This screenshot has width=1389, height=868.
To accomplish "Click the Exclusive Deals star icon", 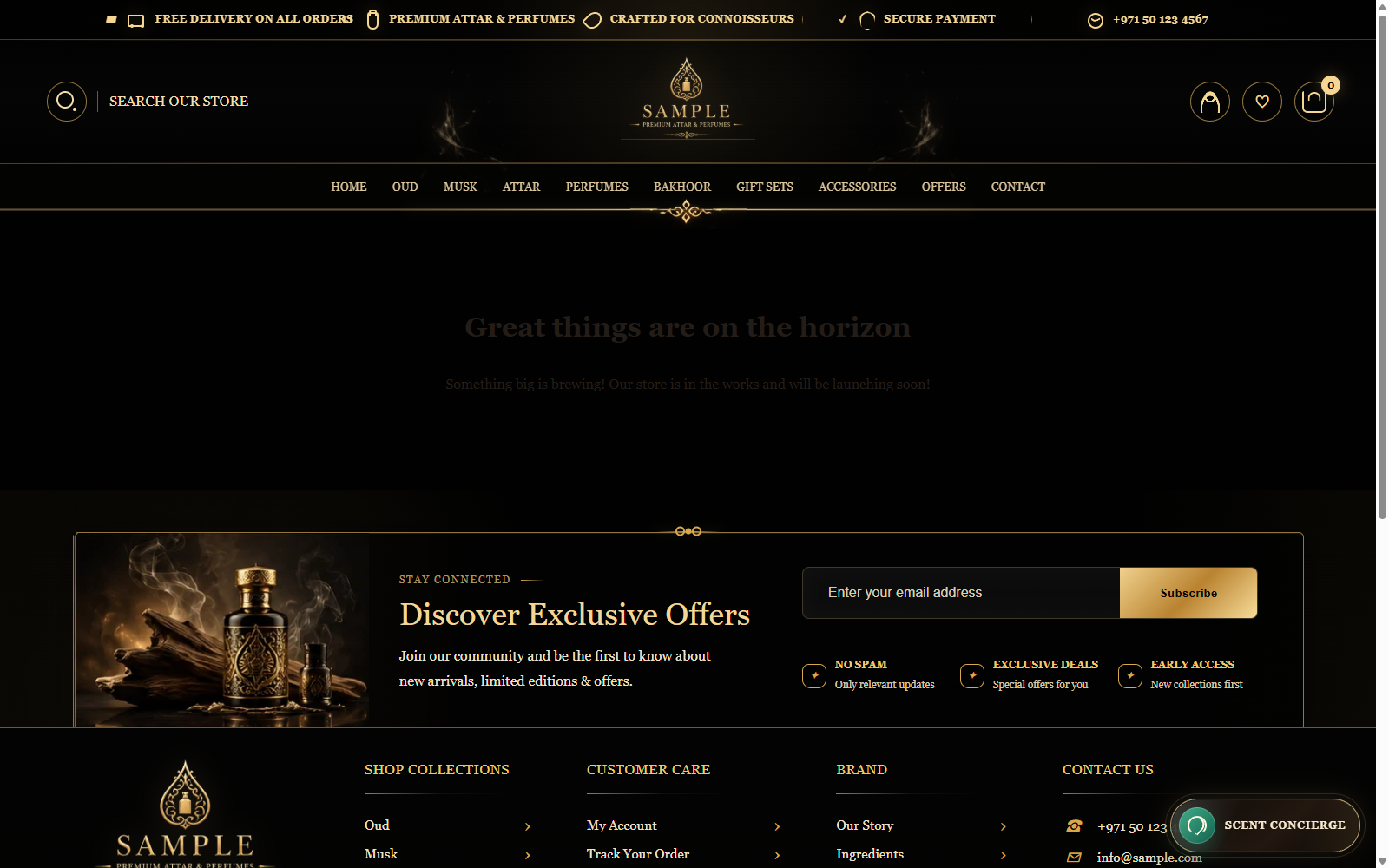I will pos(972,675).
